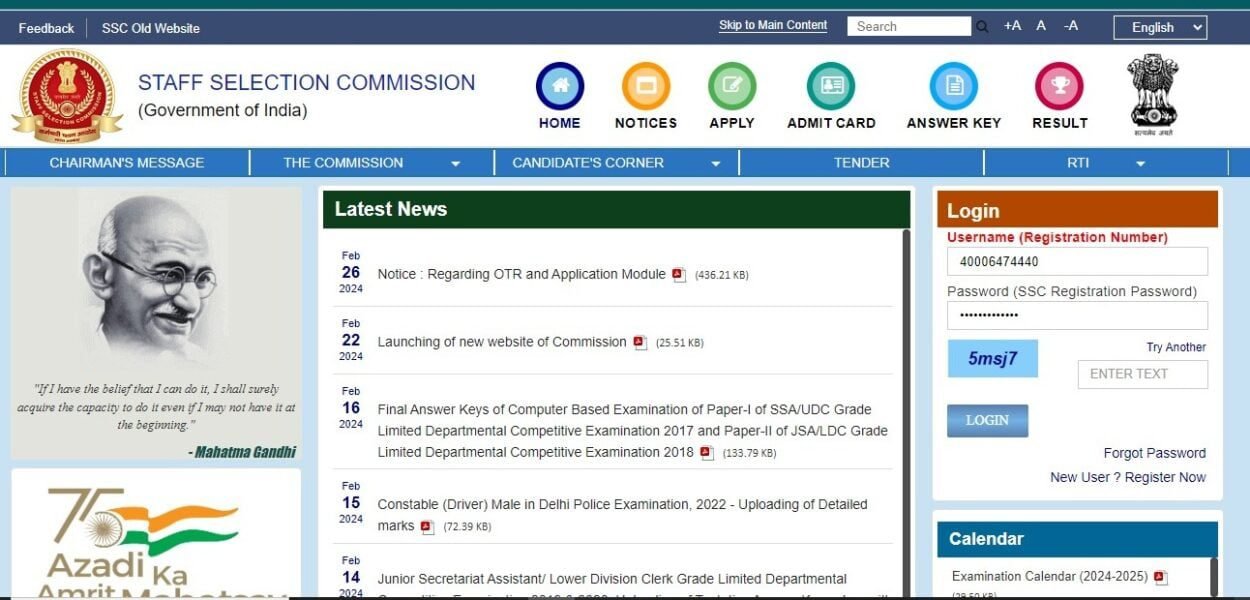Expand The Commission menu arrow
1250x600 pixels.
(x=456, y=164)
